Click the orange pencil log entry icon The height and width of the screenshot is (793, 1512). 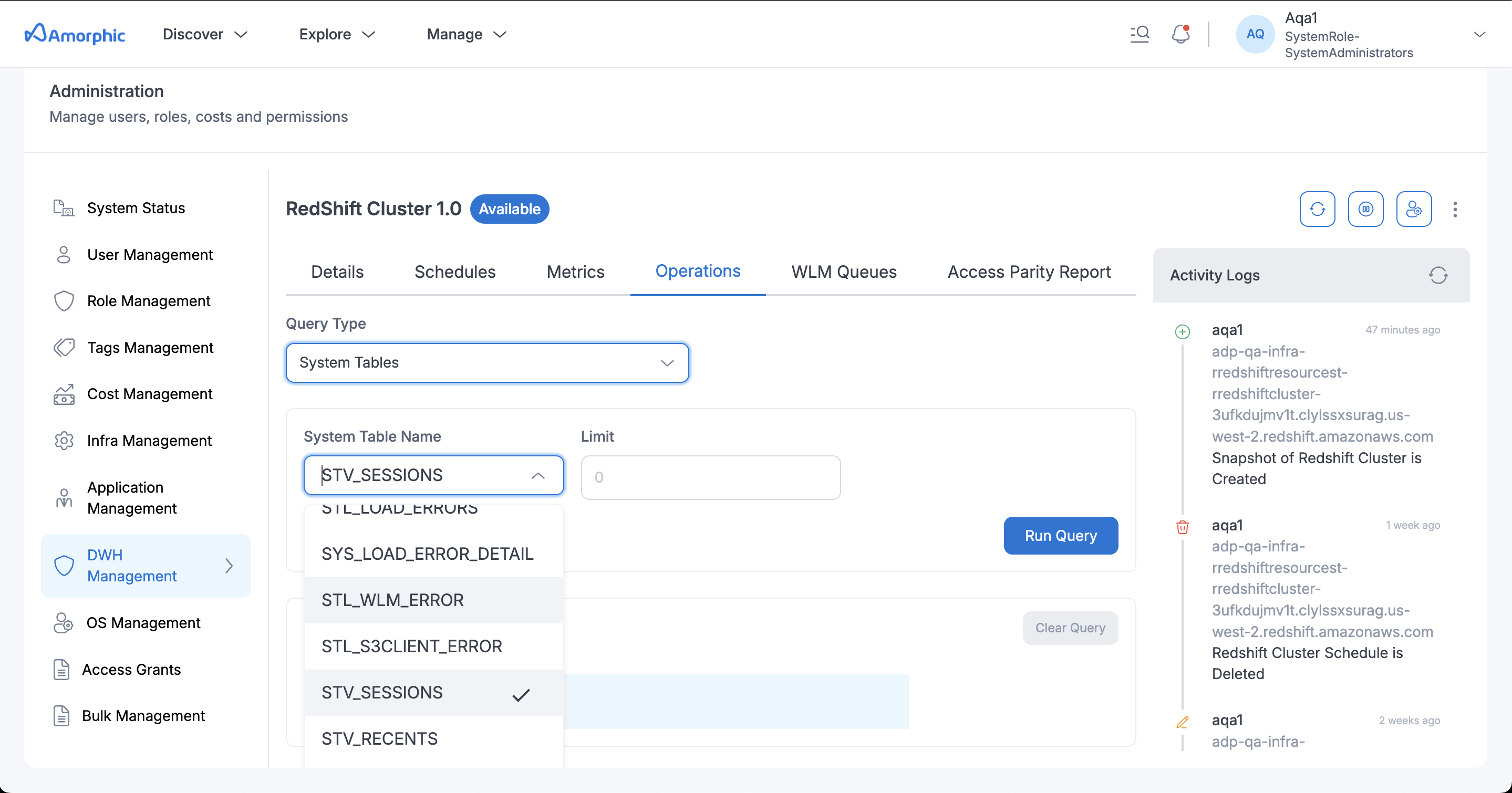pyautogui.click(x=1182, y=722)
